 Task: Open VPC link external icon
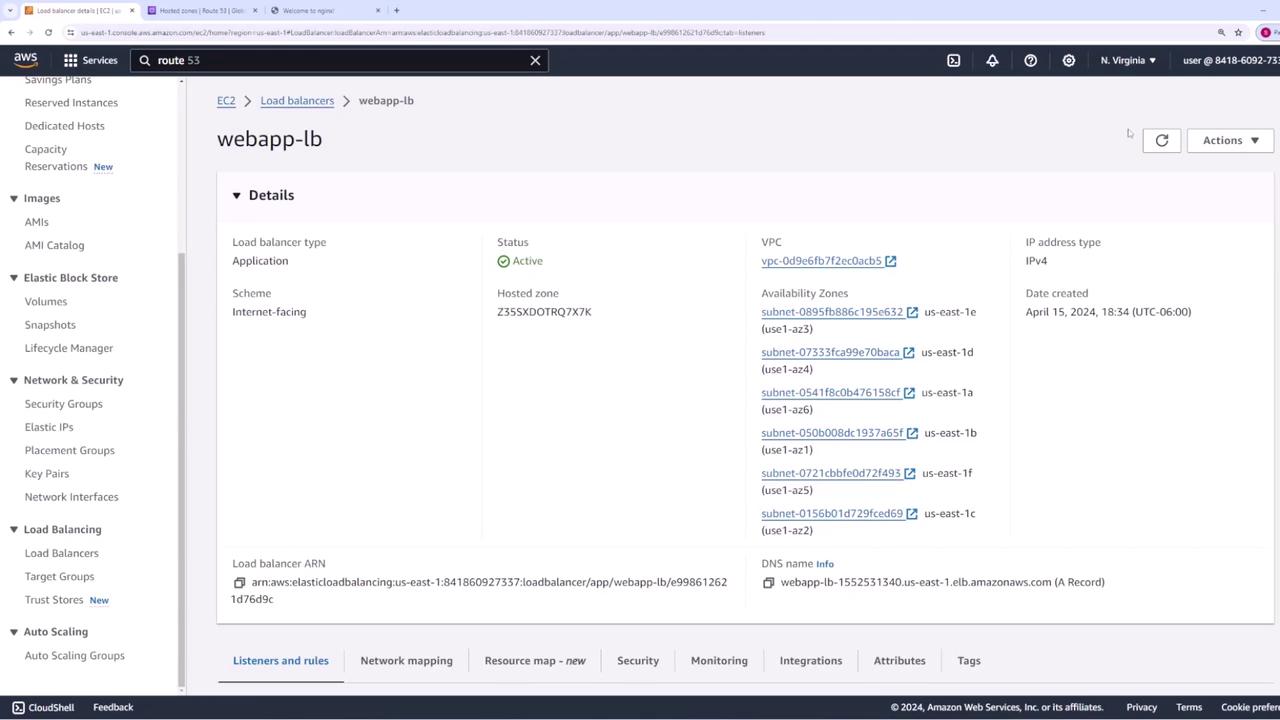tap(891, 261)
